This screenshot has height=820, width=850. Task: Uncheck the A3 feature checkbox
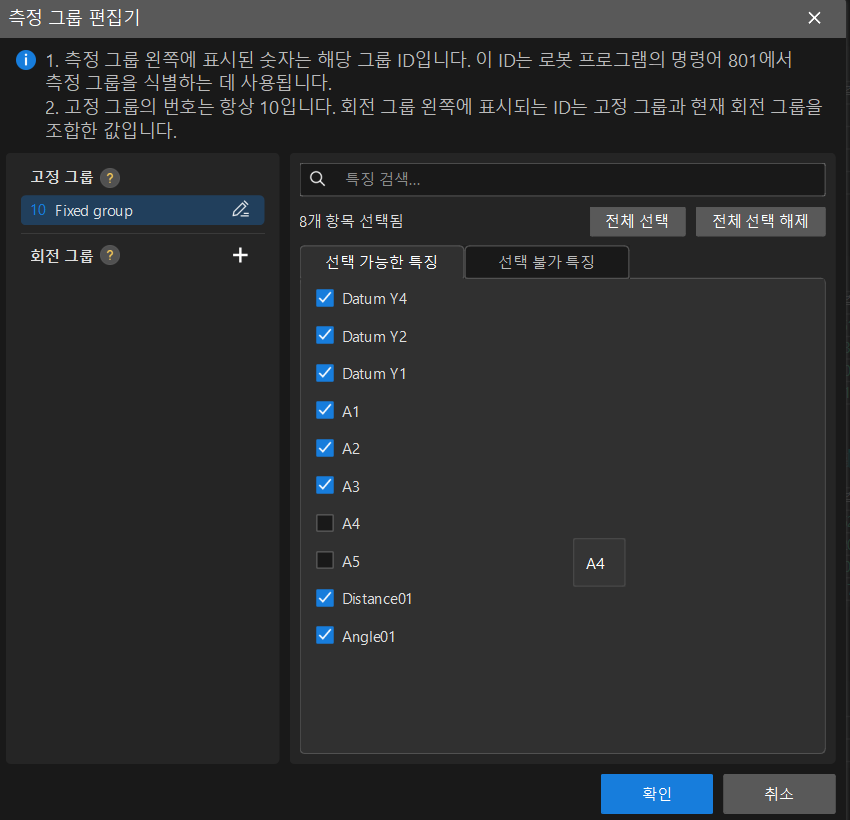pyautogui.click(x=325, y=486)
